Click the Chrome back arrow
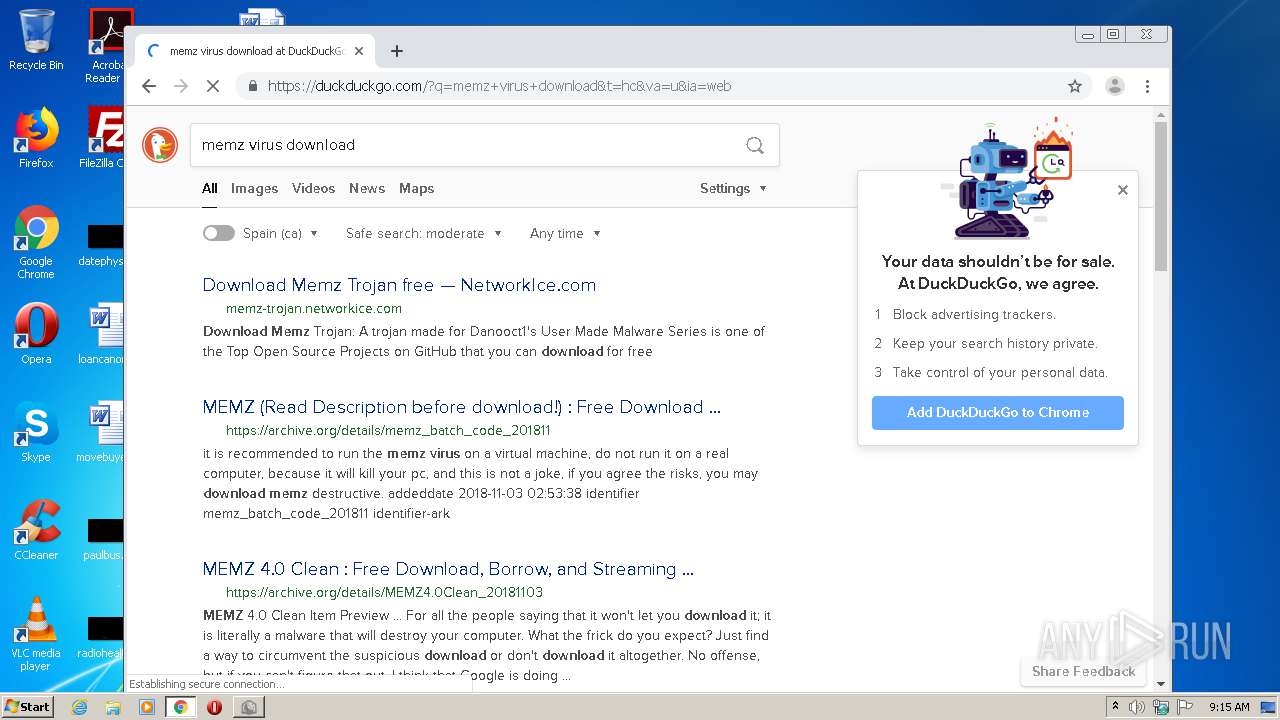The height and width of the screenshot is (720, 1280). tap(149, 86)
